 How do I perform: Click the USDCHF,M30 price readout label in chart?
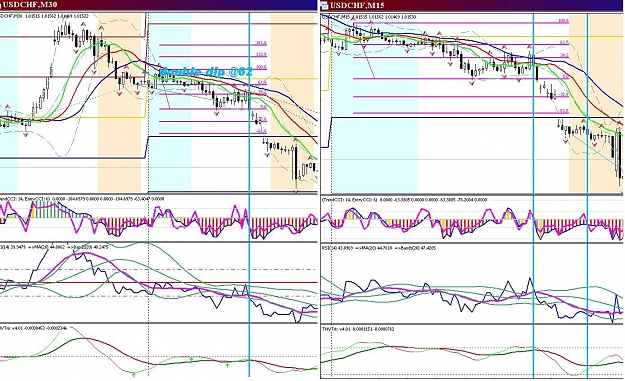point(44,16)
